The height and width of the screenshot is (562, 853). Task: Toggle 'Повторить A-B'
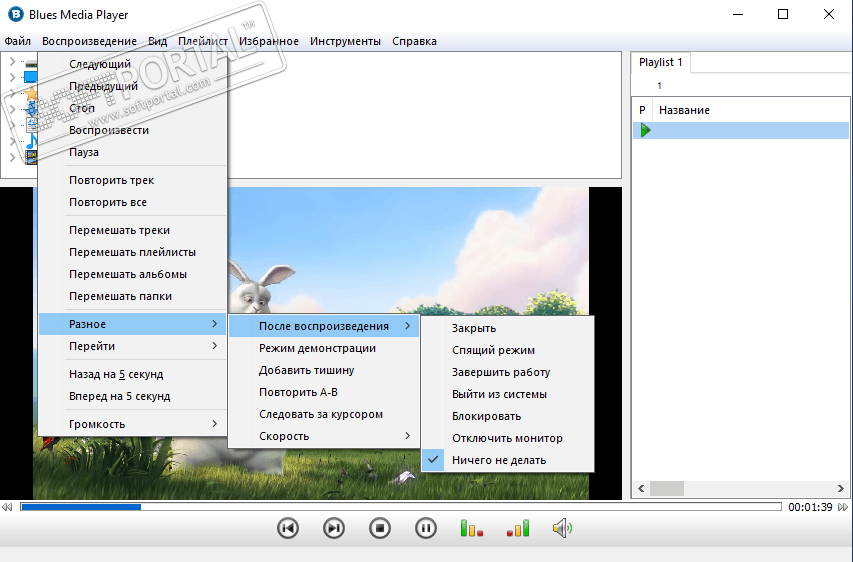point(324,392)
